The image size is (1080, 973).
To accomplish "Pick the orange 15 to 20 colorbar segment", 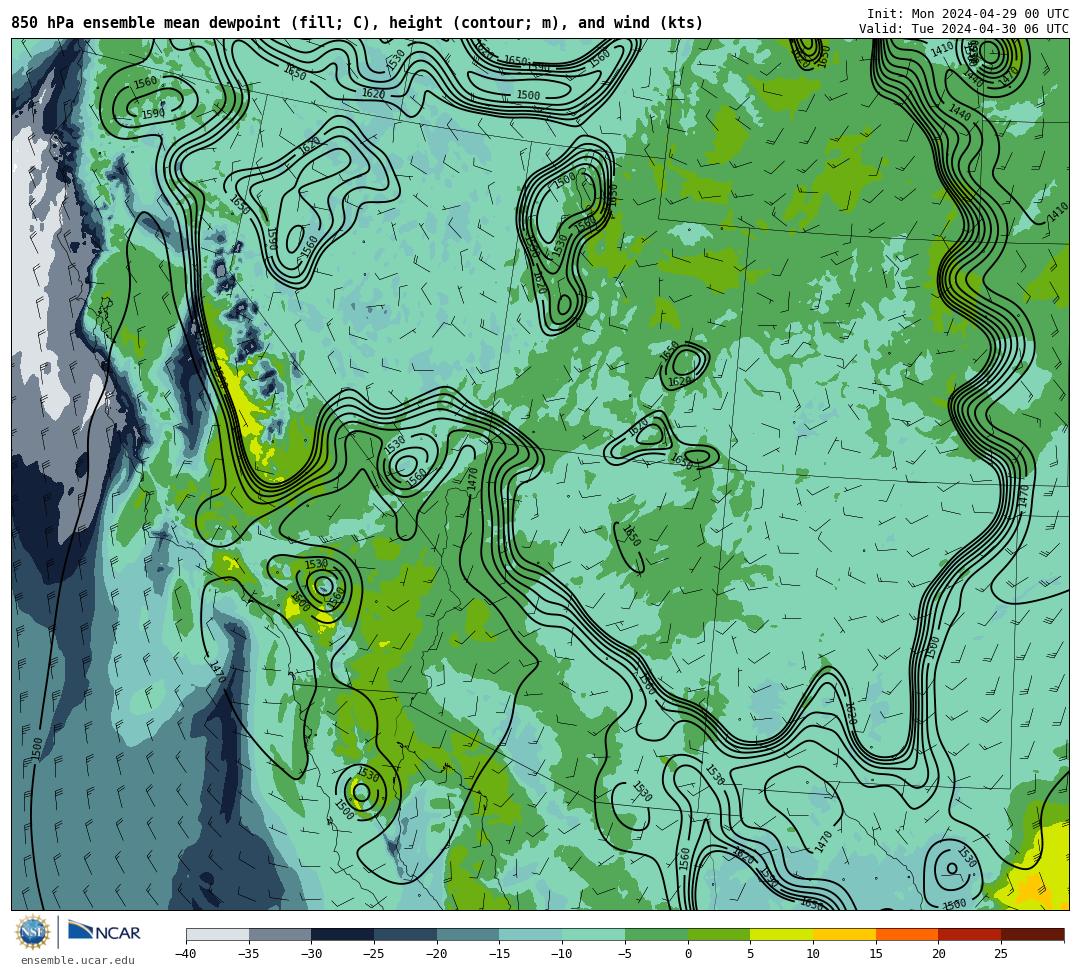I will click(x=907, y=934).
